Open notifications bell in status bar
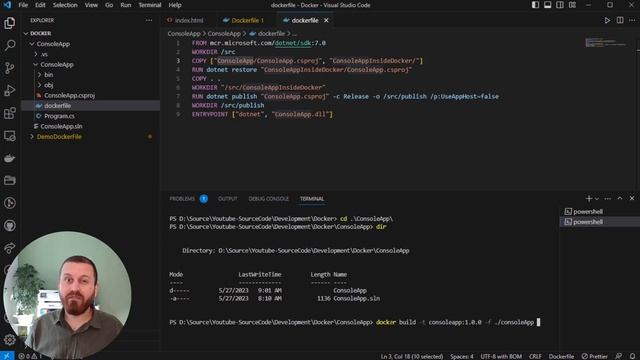The width and height of the screenshot is (640, 360). [x=632, y=356]
